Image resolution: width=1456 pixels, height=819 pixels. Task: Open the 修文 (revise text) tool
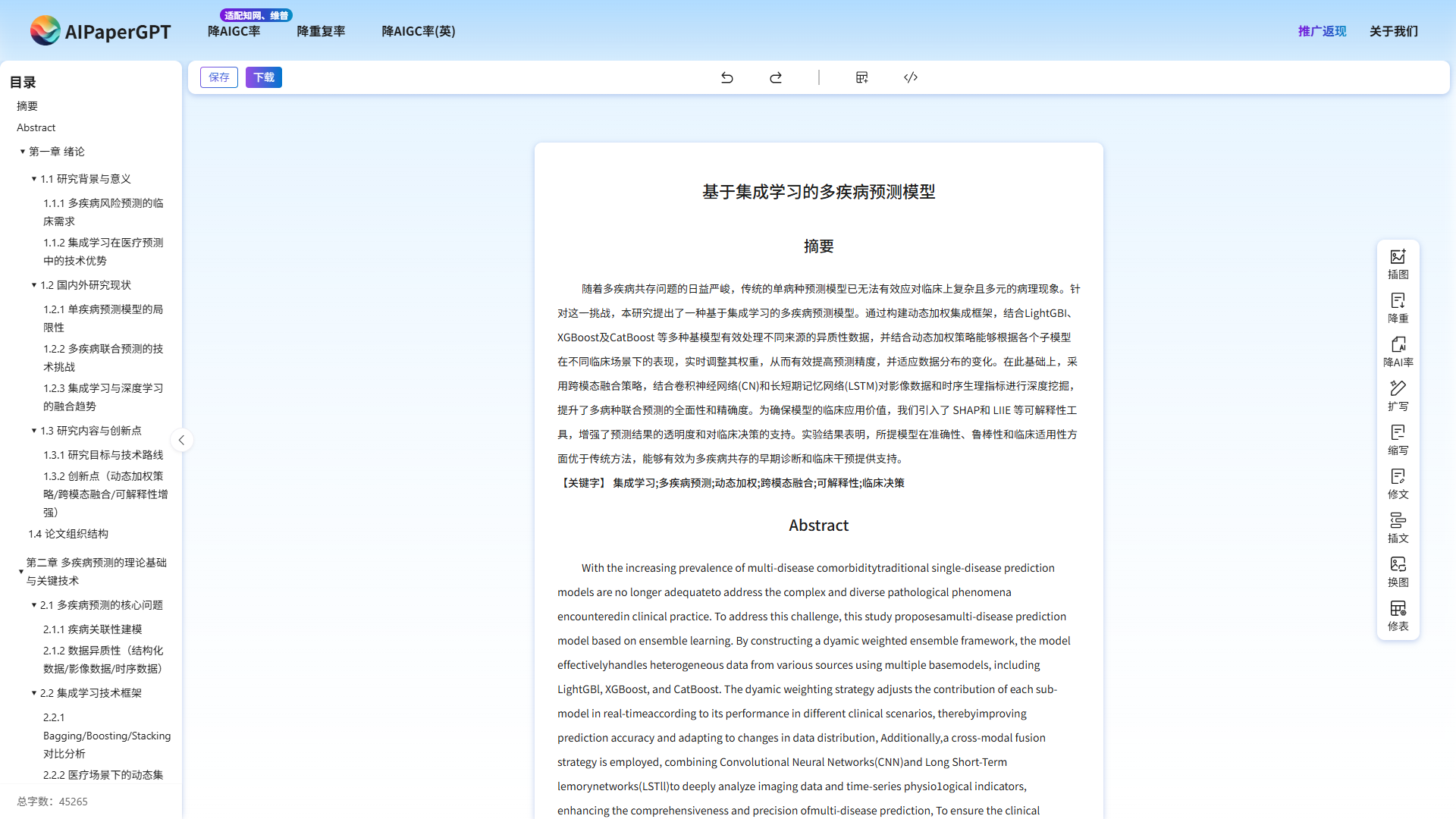click(1398, 484)
